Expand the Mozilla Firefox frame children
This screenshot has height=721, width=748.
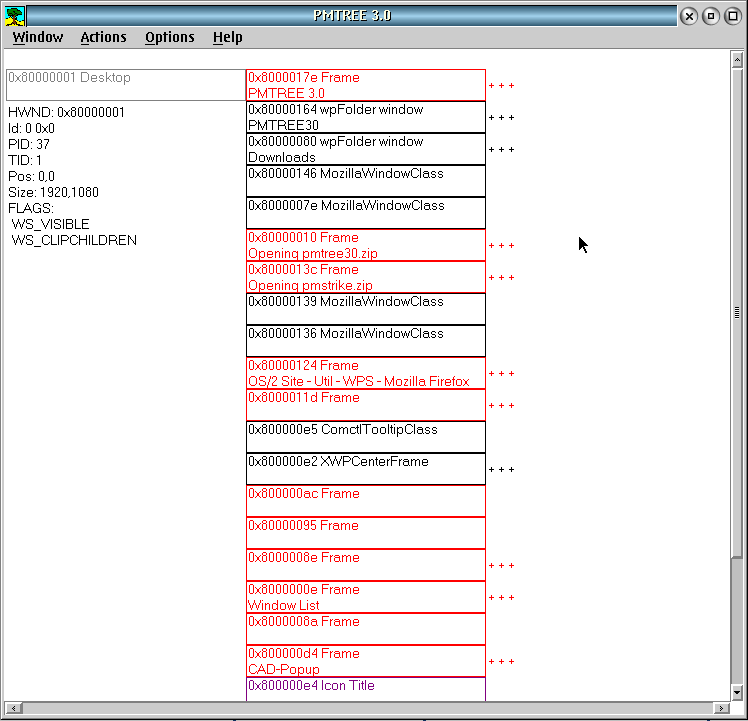pyautogui.click(x=501, y=373)
